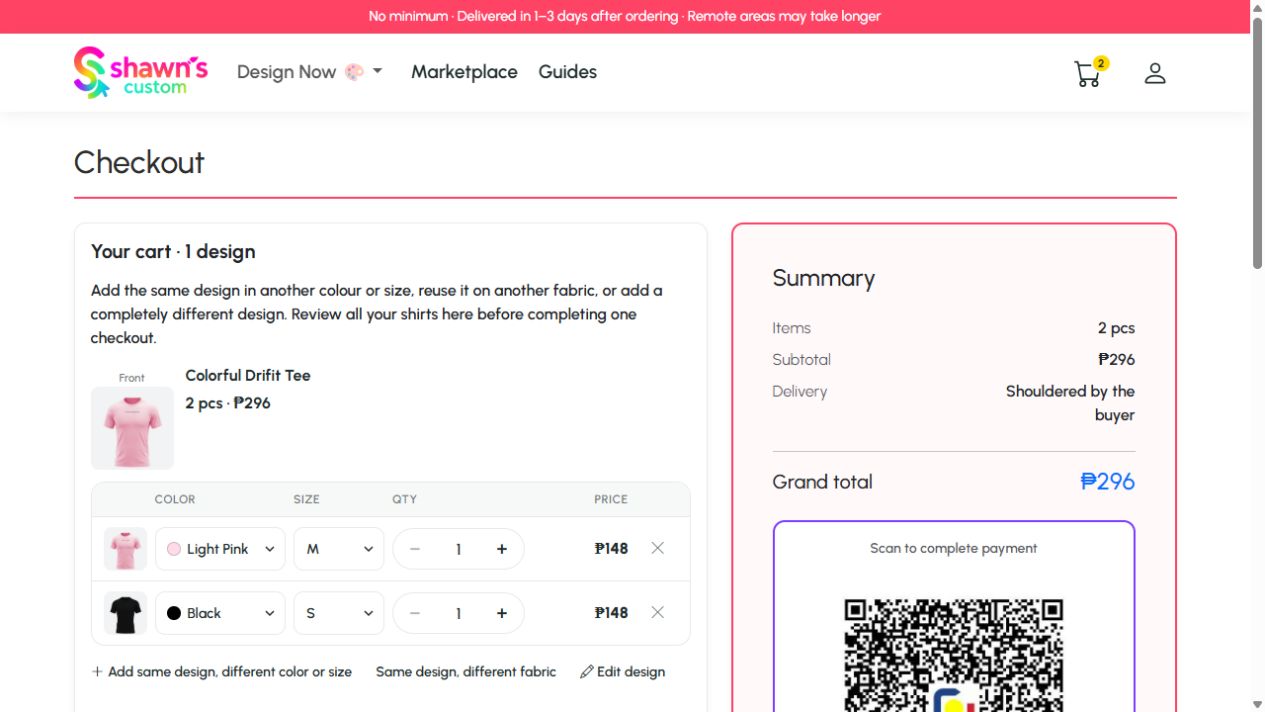Click the quantity field of Light Pink row
The height and width of the screenshot is (712, 1265).
coord(458,549)
